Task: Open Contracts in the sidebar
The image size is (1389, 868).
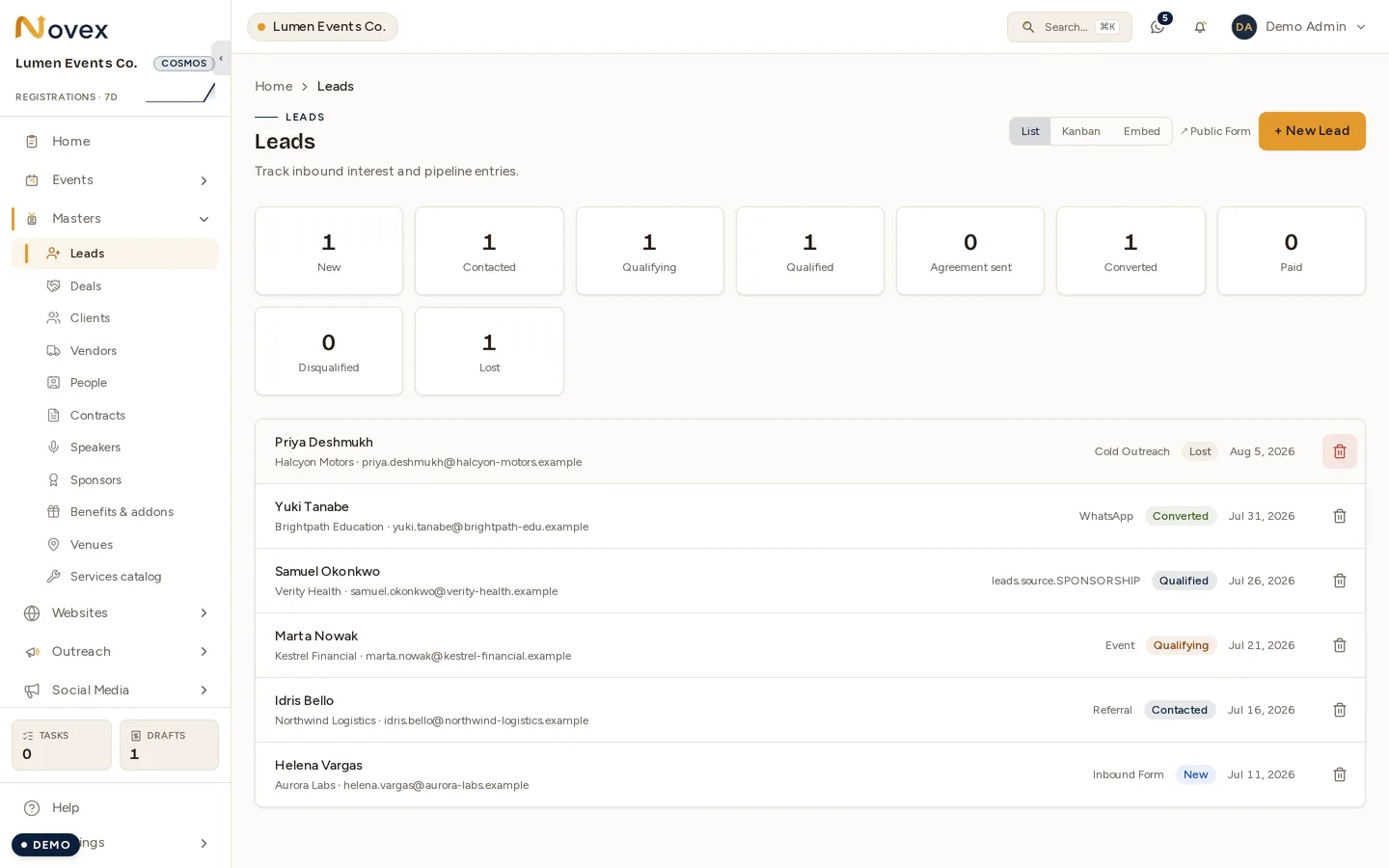Action: pos(116,416)
